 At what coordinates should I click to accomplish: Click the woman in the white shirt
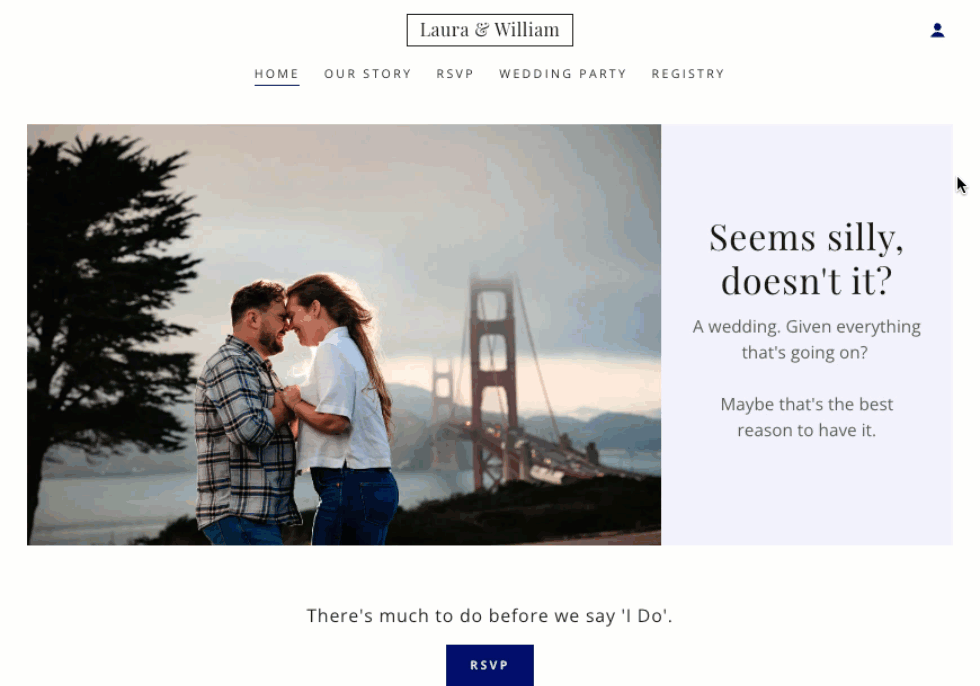click(342, 406)
